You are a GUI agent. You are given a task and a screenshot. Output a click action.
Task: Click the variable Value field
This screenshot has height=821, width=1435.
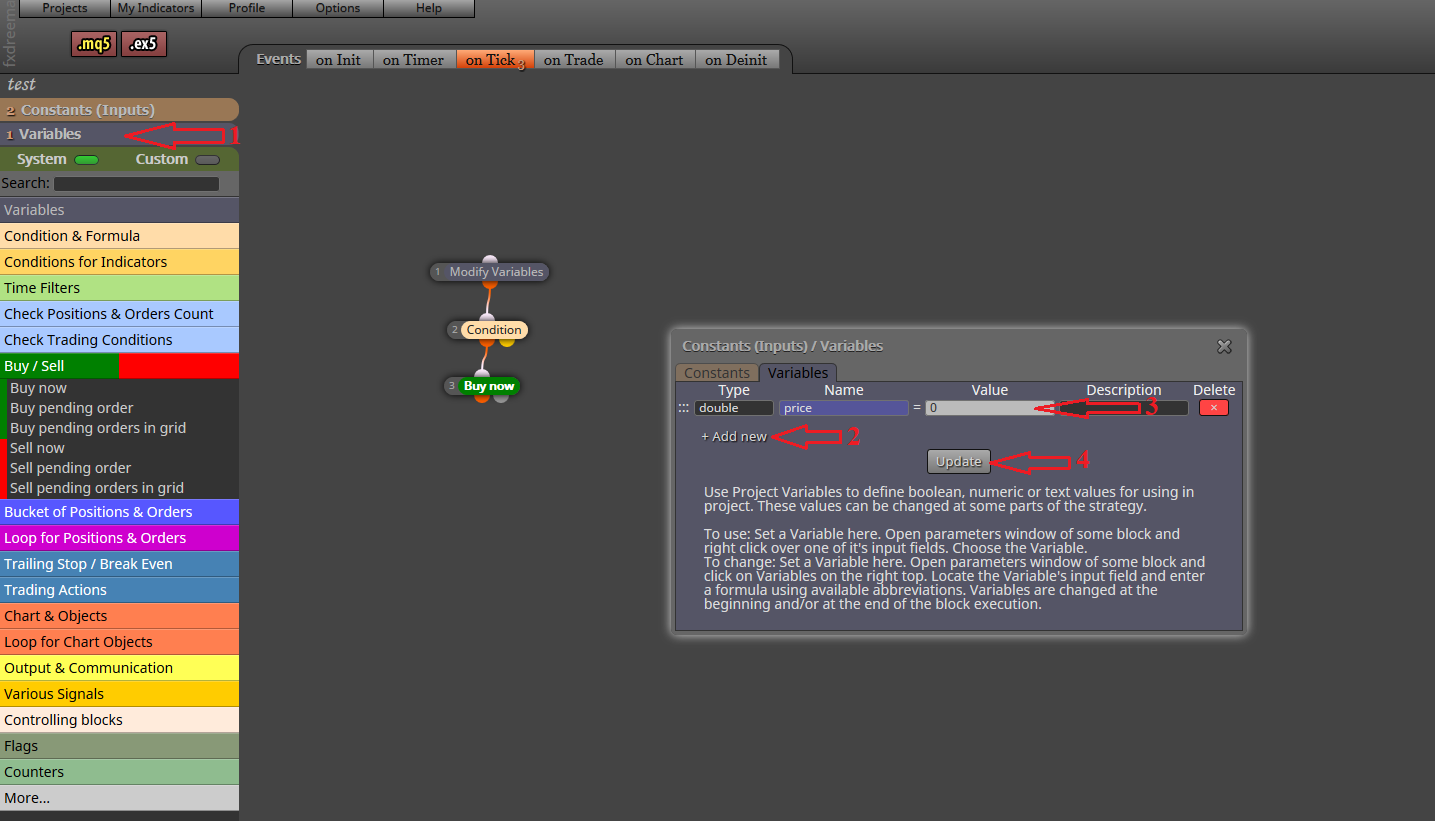[989, 408]
